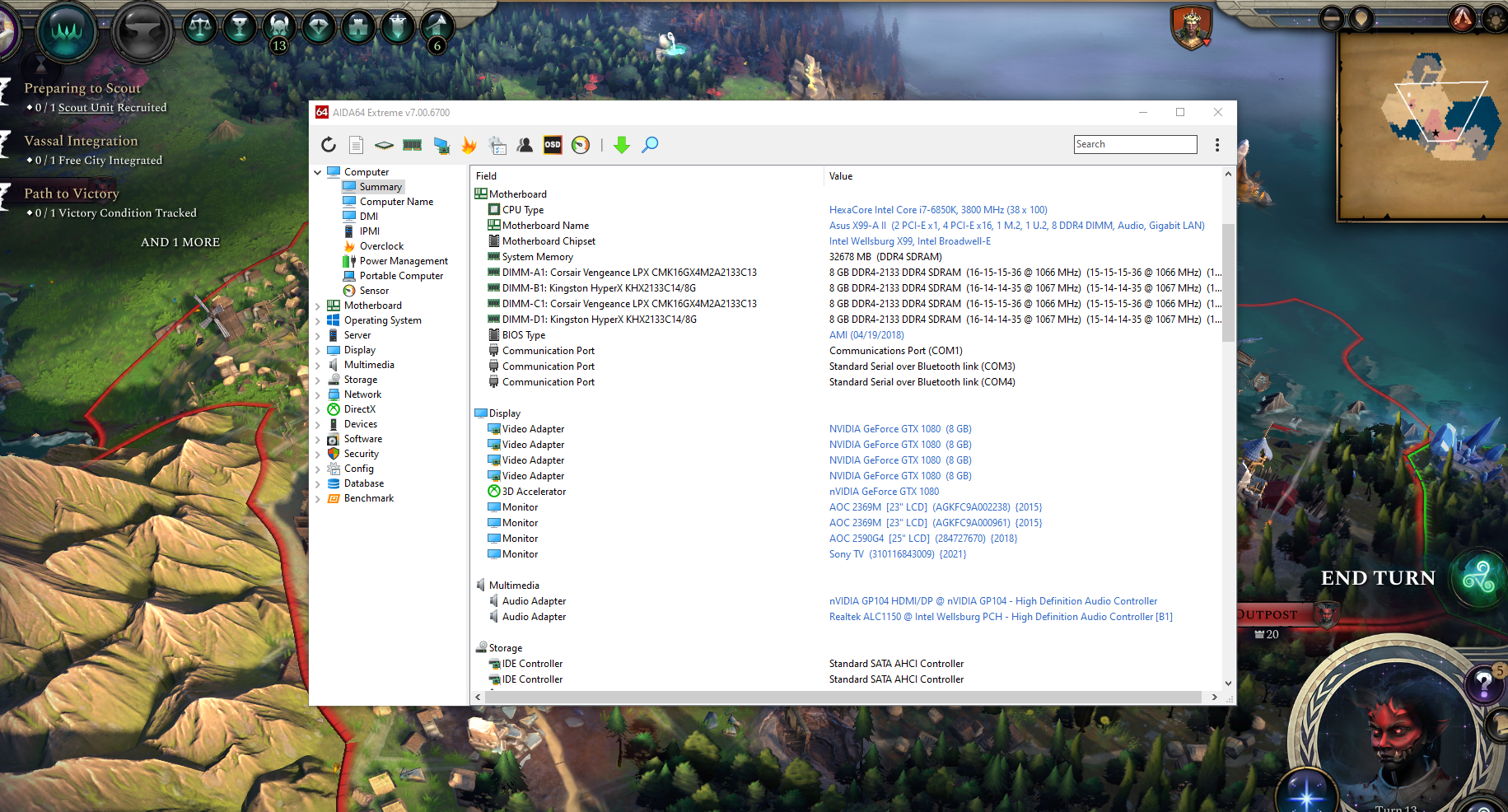Click the END TURN button

point(1377,578)
